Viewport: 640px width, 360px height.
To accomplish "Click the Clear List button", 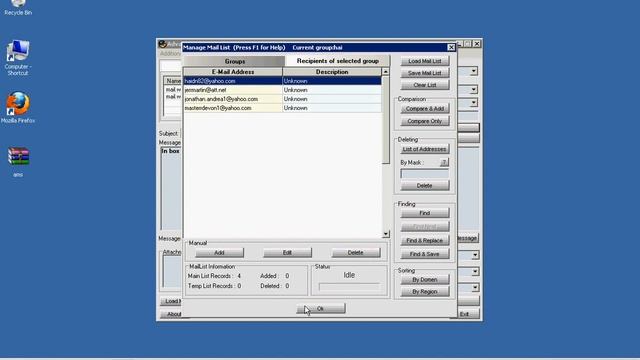I will coord(424,85).
